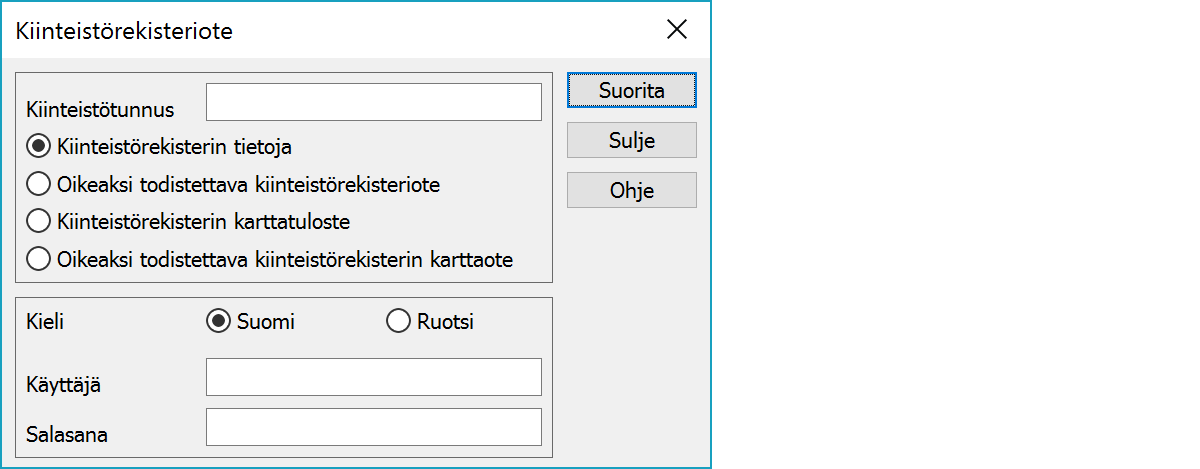
Task: Open help with the Ohje button
Action: [x=631, y=190]
